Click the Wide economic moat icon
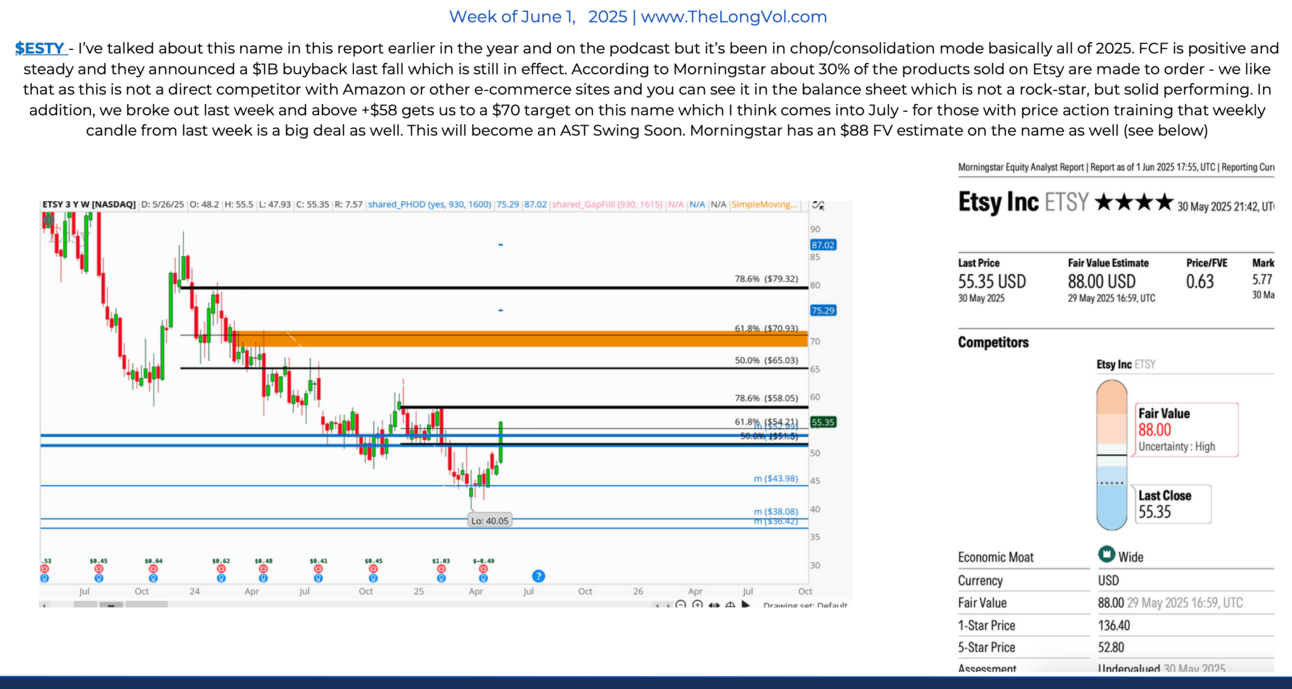 tap(1106, 555)
